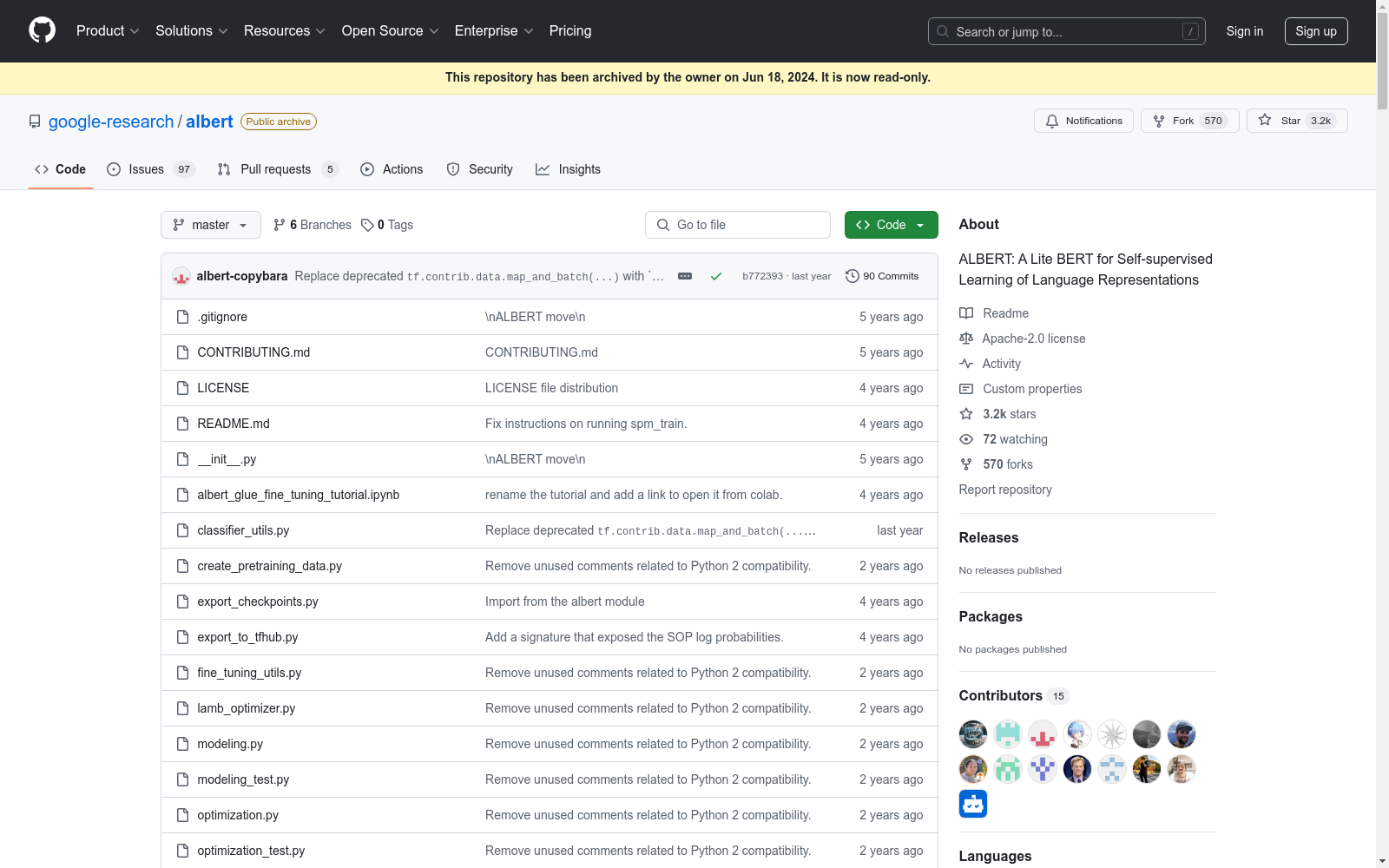The image size is (1389, 868).
Task: Open Custom properties link
Action: [1021, 389]
